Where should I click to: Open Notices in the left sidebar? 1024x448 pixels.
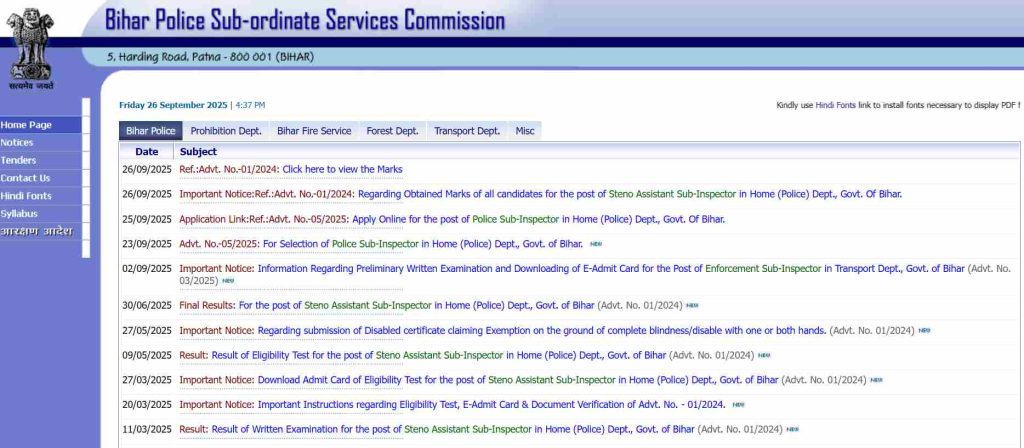[17, 143]
